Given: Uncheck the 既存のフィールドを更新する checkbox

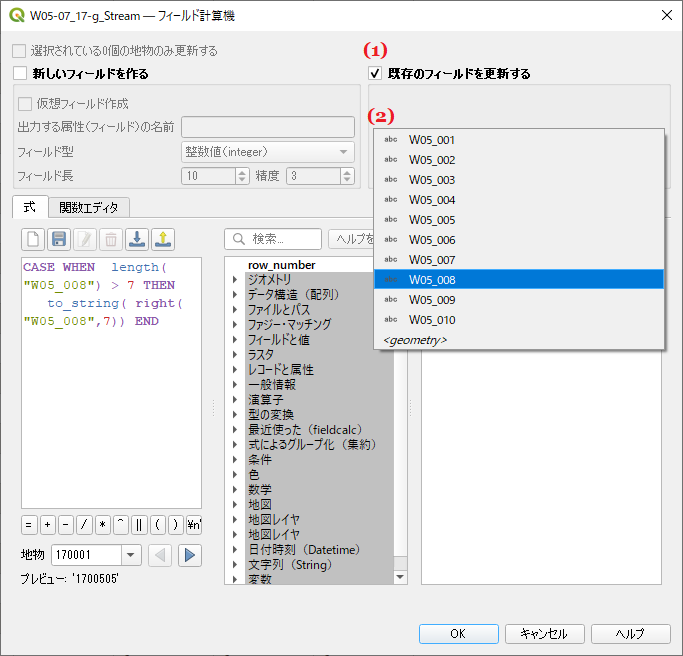Looking at the screenshot, I should tap(375, 74).
